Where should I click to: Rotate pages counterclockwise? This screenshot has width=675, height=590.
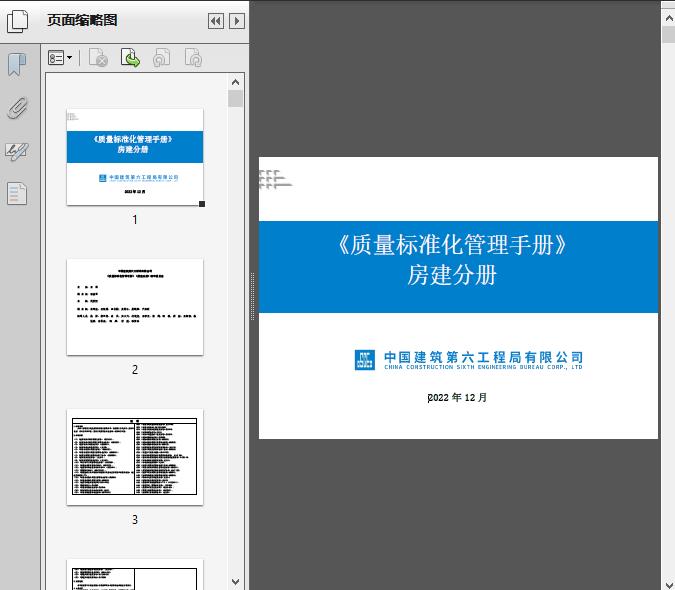[x=162, y=58]
